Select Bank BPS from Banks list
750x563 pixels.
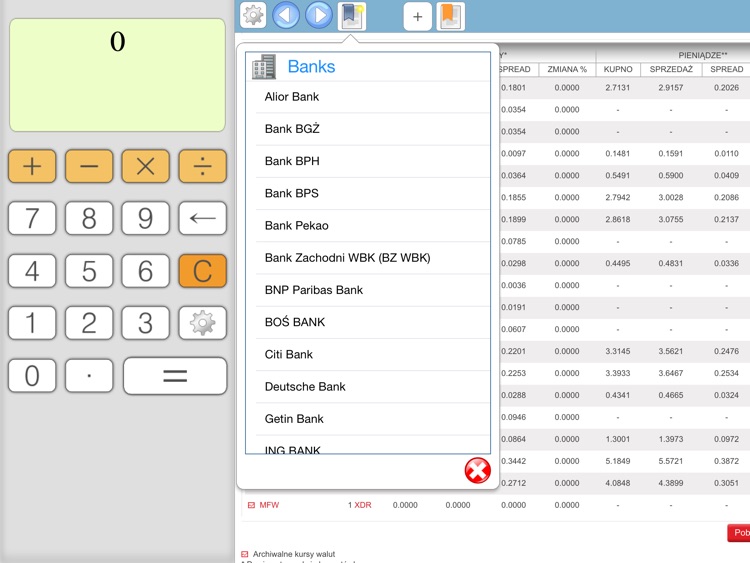[x=368, y=193]
